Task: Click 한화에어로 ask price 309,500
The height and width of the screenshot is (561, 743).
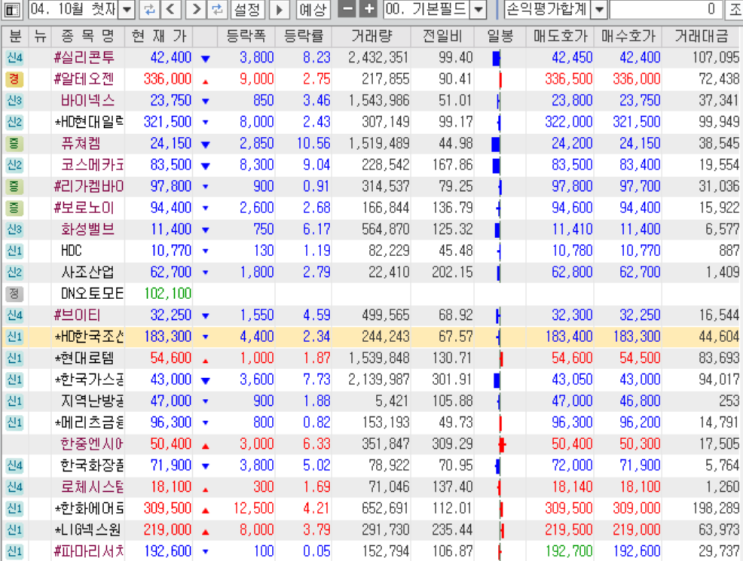Action: [x=569, y=508]
